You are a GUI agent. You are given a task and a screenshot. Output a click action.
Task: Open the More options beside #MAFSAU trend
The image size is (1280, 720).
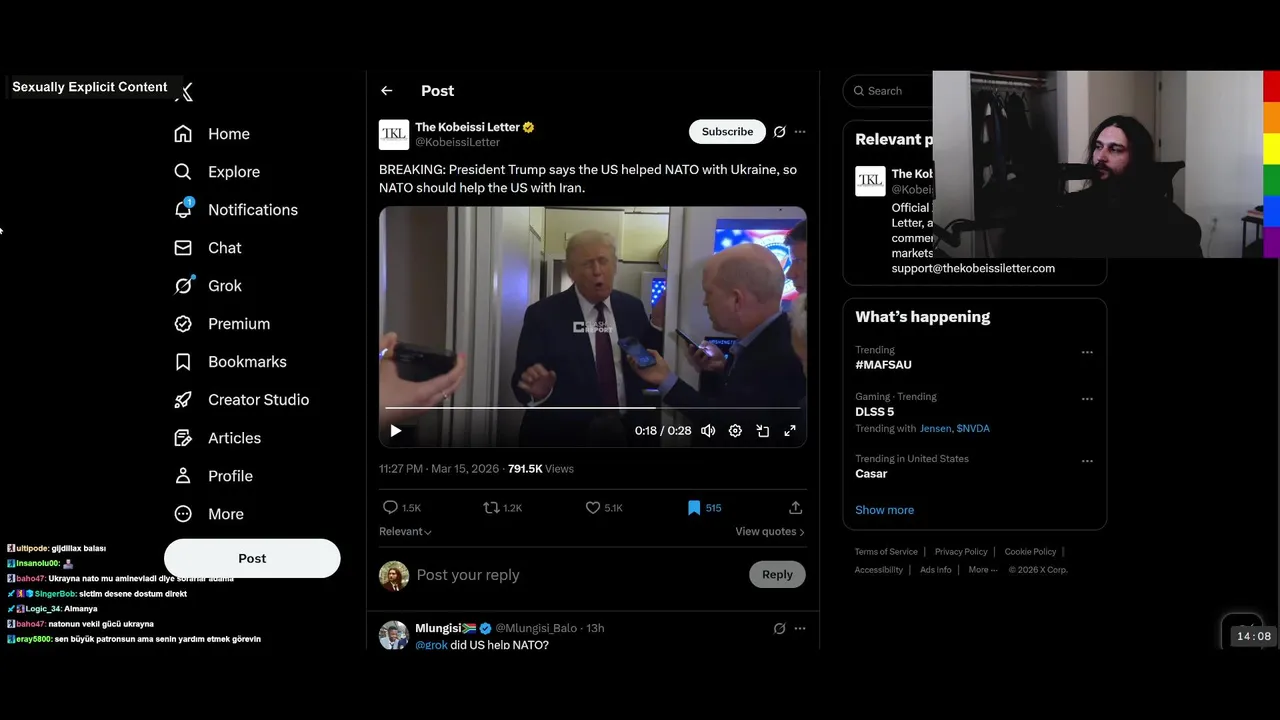[1087, 352]
